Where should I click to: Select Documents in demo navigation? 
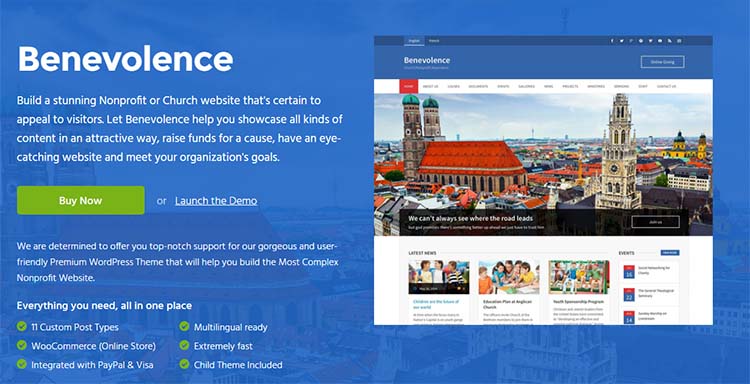[x=478, y=87]
